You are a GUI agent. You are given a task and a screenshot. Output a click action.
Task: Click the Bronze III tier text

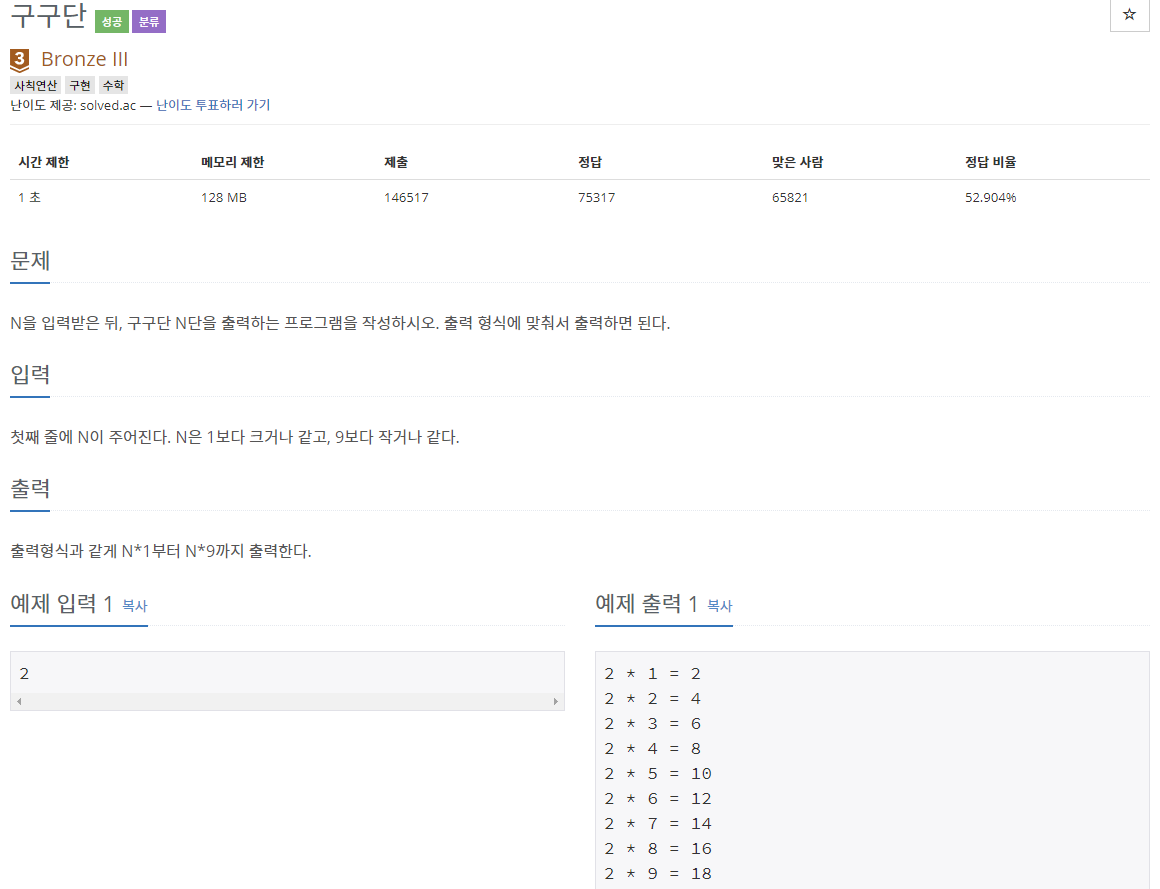[84, 59]
